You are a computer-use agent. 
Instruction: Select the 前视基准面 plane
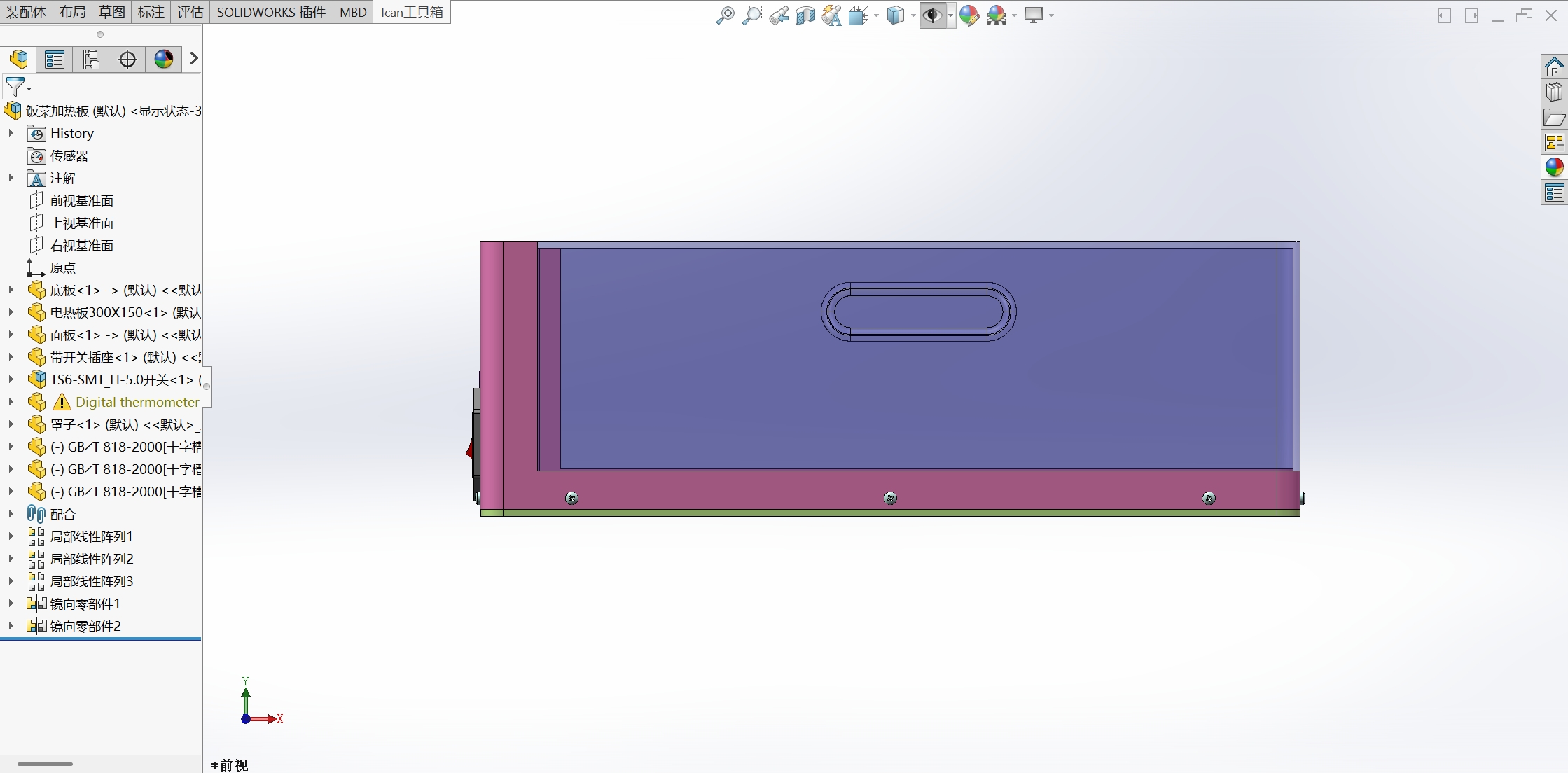tap(81, 201)
